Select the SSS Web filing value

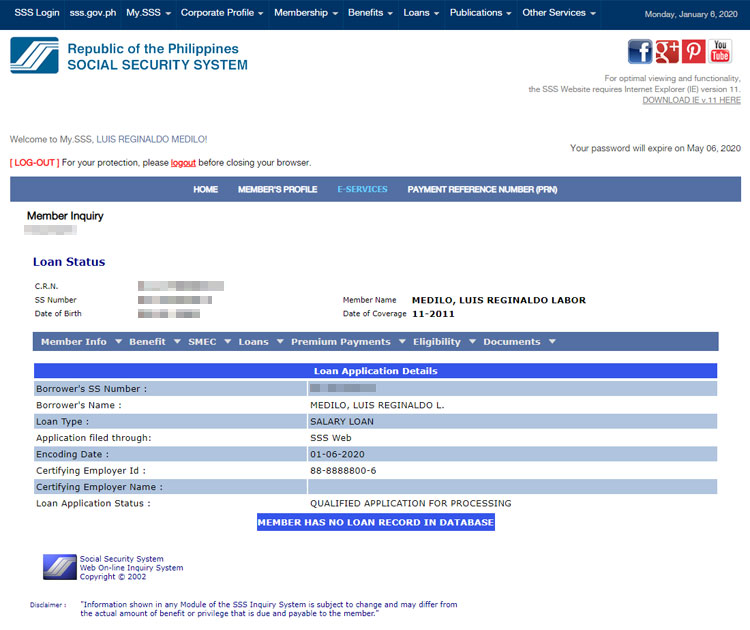(331, 438)
